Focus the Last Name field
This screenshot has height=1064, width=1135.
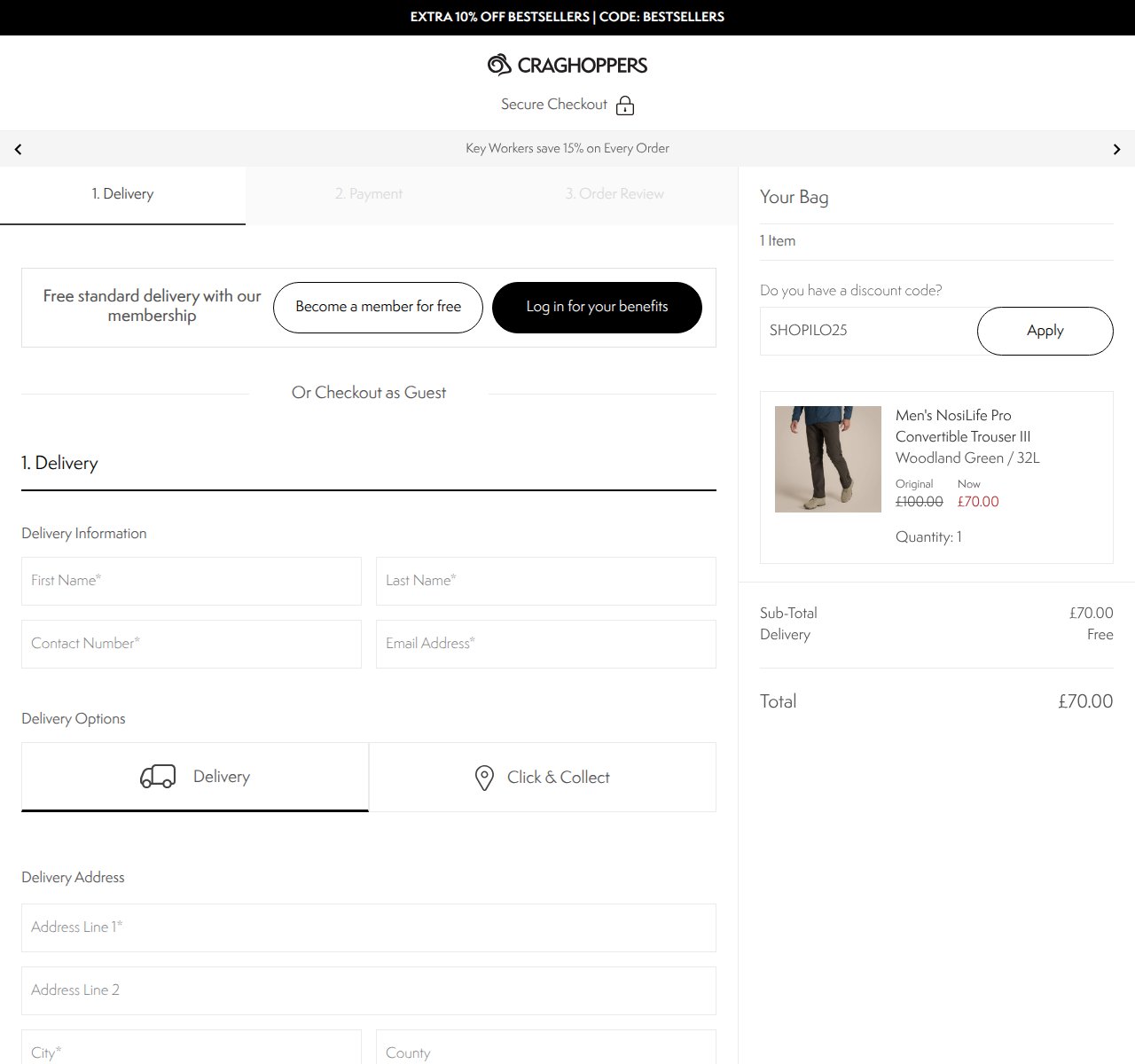click(x=546, y=581)
